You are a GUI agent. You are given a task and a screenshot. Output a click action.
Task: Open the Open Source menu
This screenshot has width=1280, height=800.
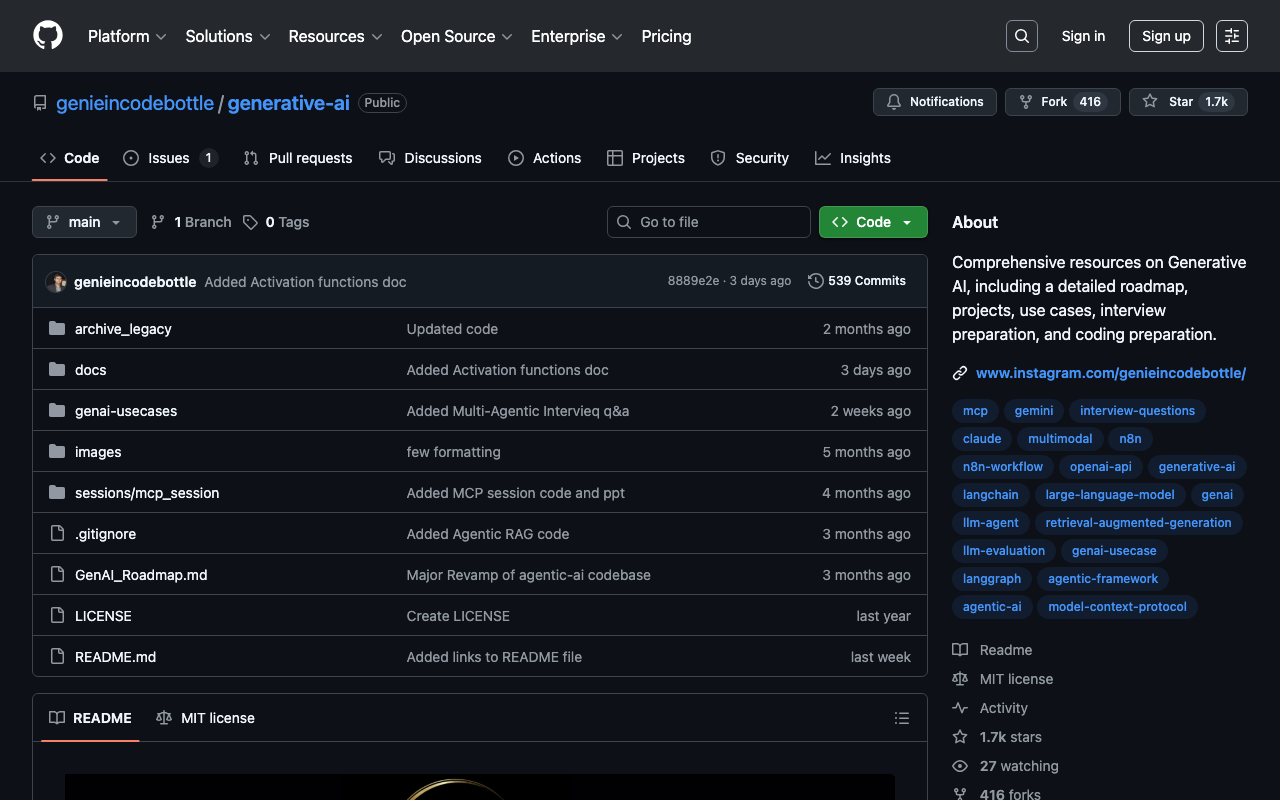[x=456, y=36]
